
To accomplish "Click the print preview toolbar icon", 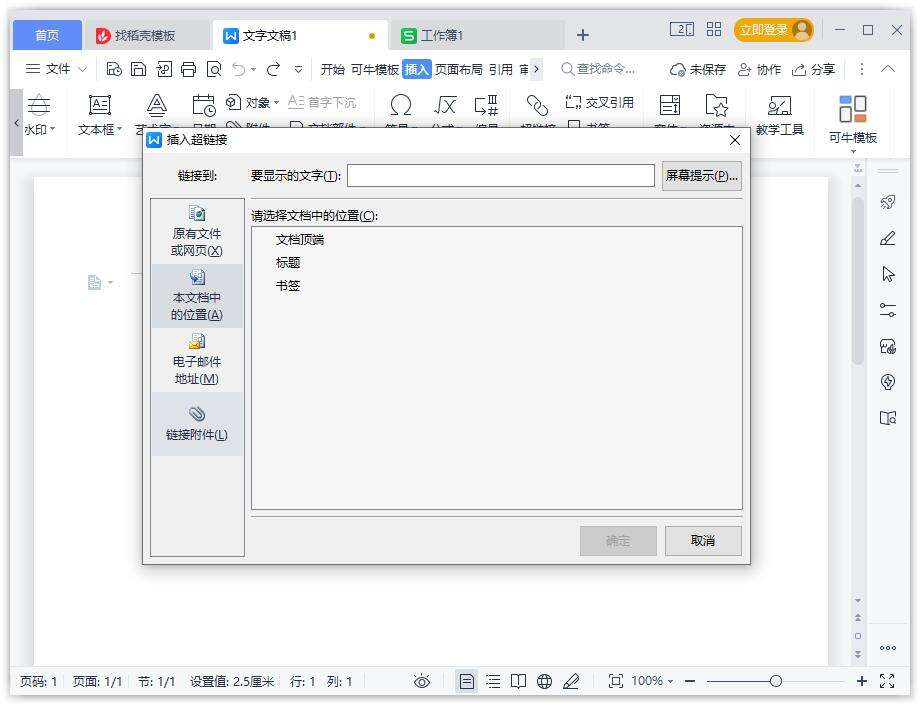I will click(x=214, y=69).
